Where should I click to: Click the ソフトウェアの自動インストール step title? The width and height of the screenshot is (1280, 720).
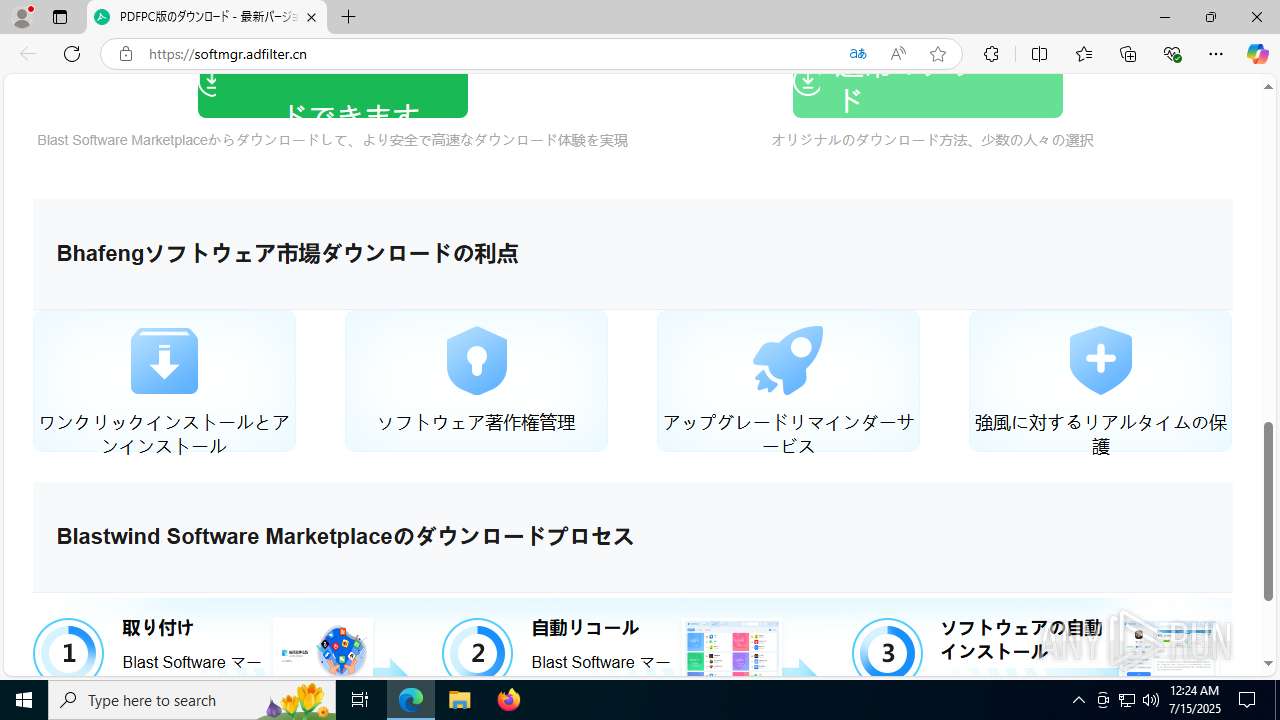pyautogui.click(x=1021, y=640)
